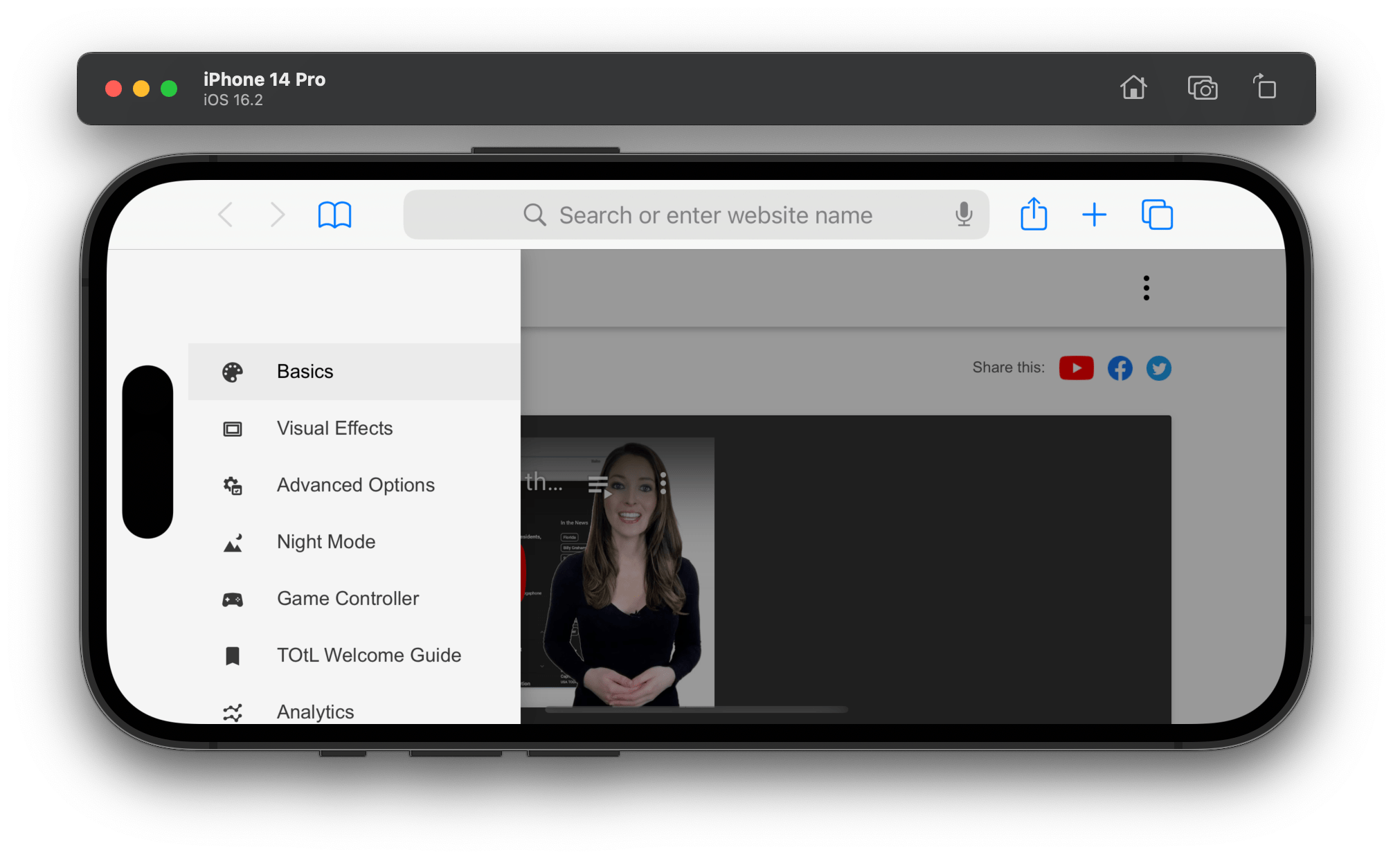Open the page options three-dot menu

coord(1146,287)
